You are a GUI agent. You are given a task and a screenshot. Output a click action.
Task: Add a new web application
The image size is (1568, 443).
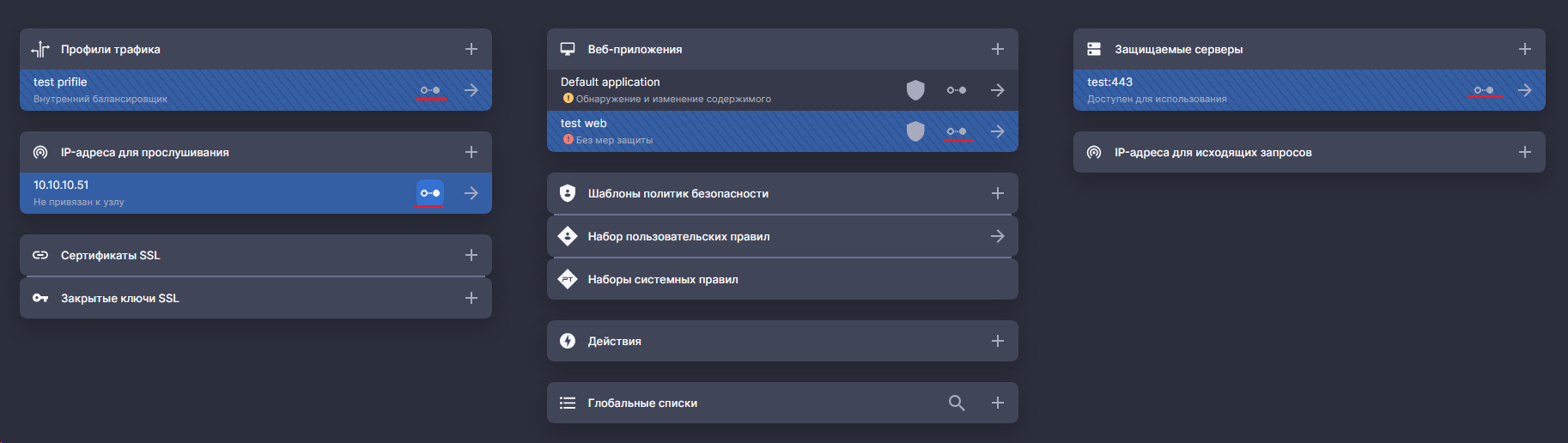tap(997, 49)
